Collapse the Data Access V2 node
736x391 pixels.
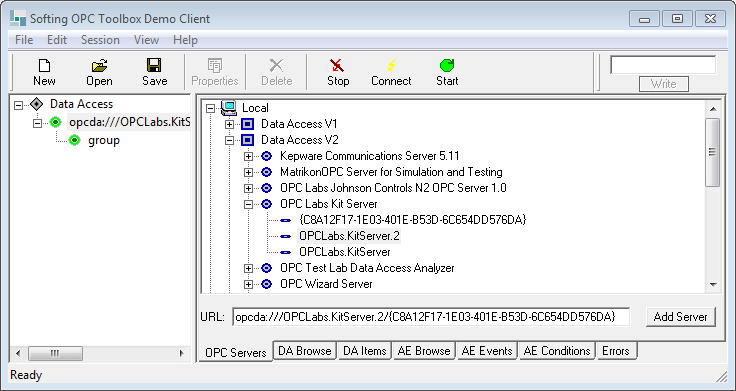230,140
